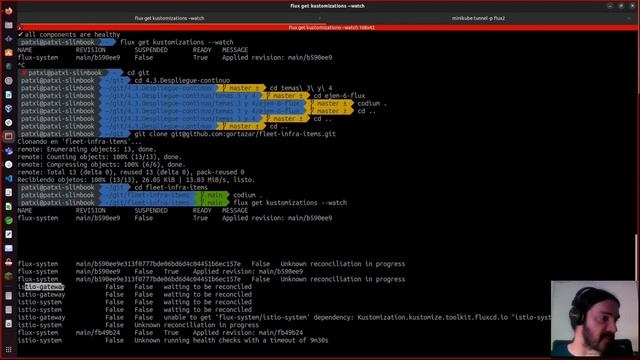This screenshot has height=360, width=640.
Task: Click 'Recibiendo objetos: 100% (13/13)' line
Action: click(x=136, y=180)
